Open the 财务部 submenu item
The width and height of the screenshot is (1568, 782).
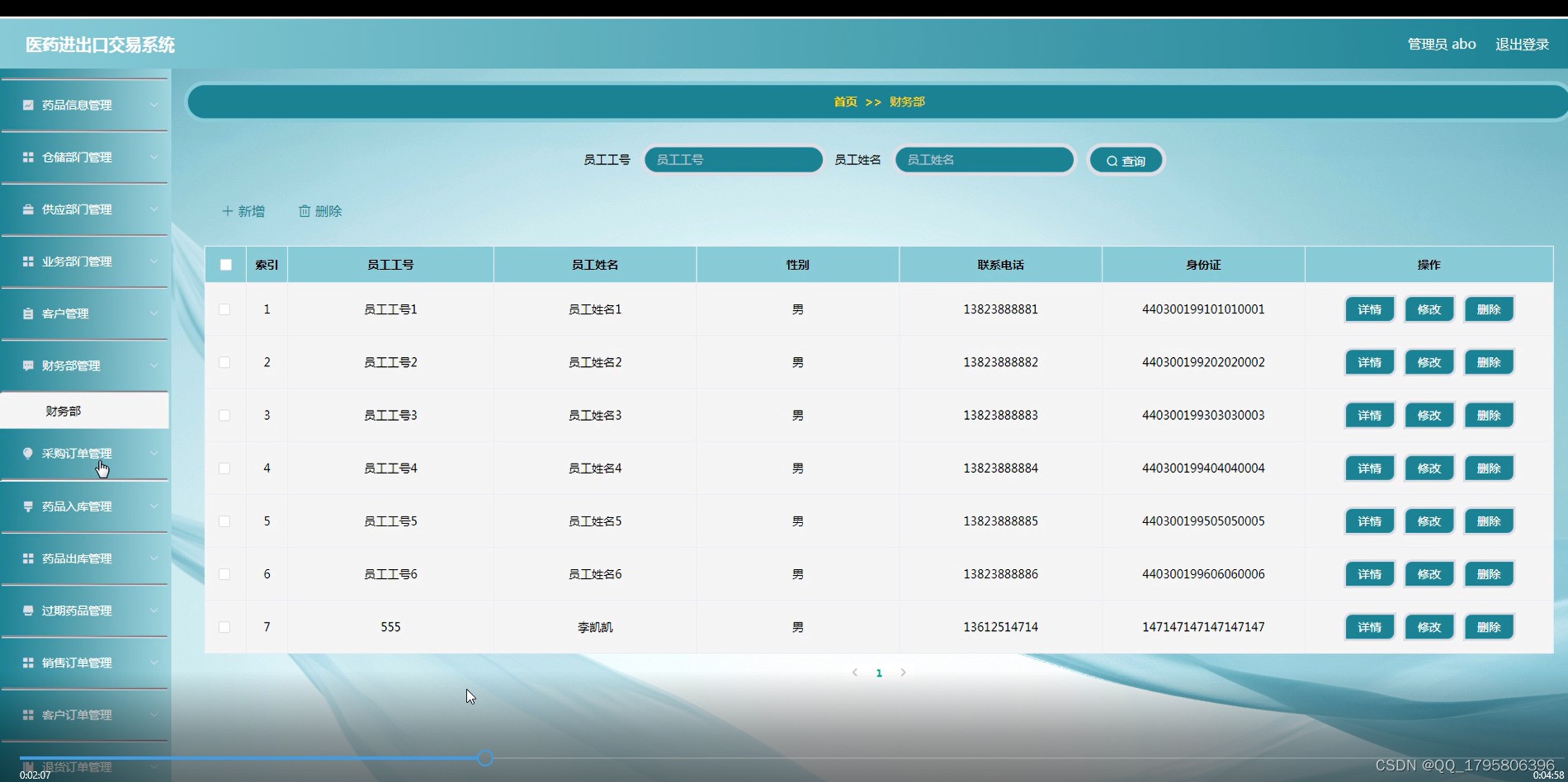[84, 411]
